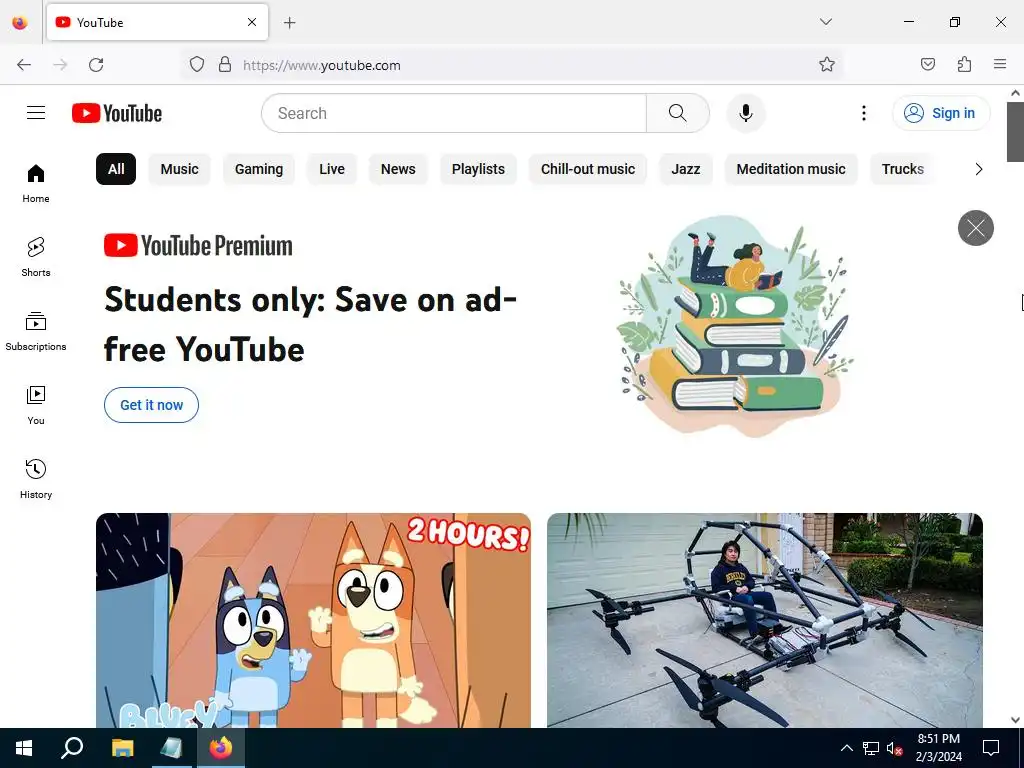Show more category chips with right arrow
1024x768 pixels.
(x=978, y=169)
